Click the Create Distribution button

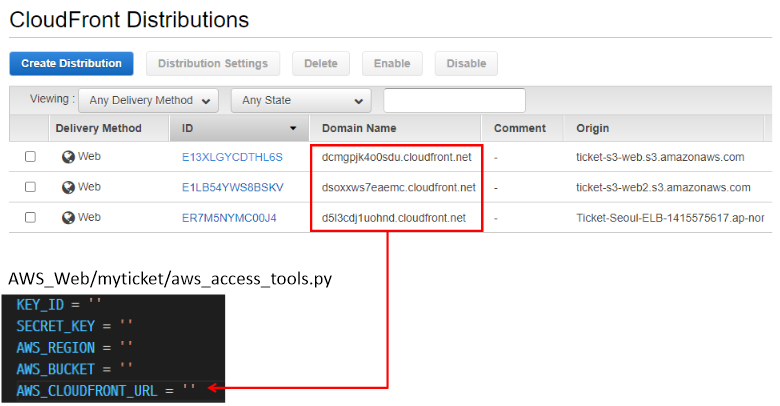(x=71, y=64)
